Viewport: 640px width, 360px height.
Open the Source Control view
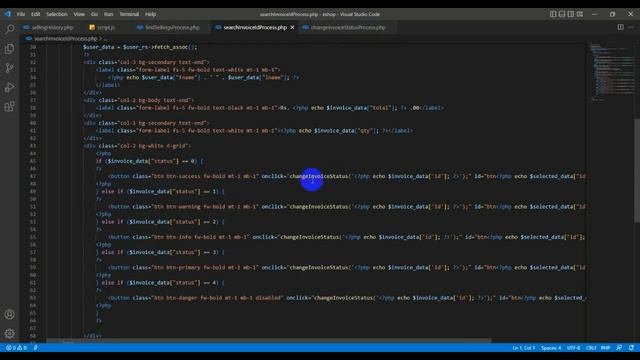pyautogui.click(x=9, y=68)
